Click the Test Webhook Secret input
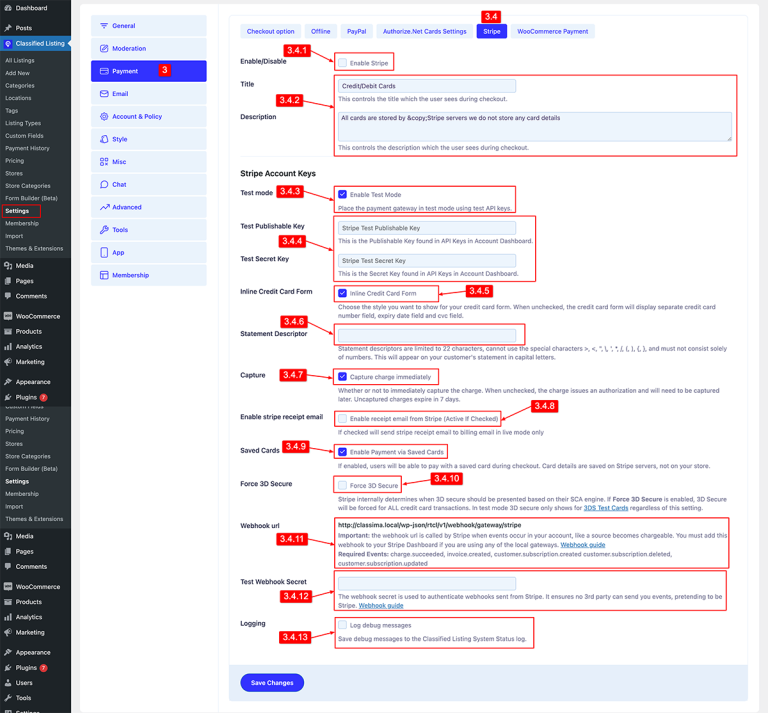The height and width of the screenshot is (713, 768). (x=427, y=583)
